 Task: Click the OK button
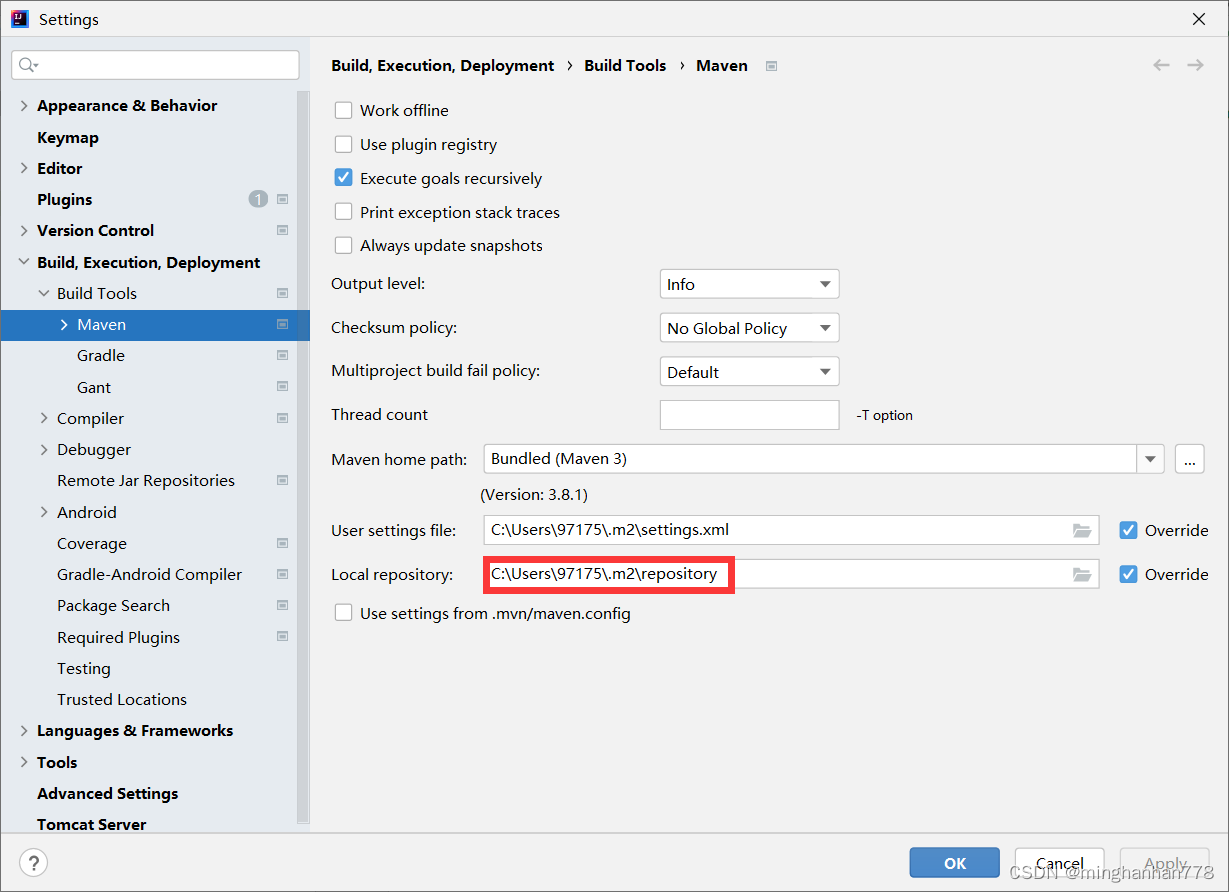click(x=955, y=863)
